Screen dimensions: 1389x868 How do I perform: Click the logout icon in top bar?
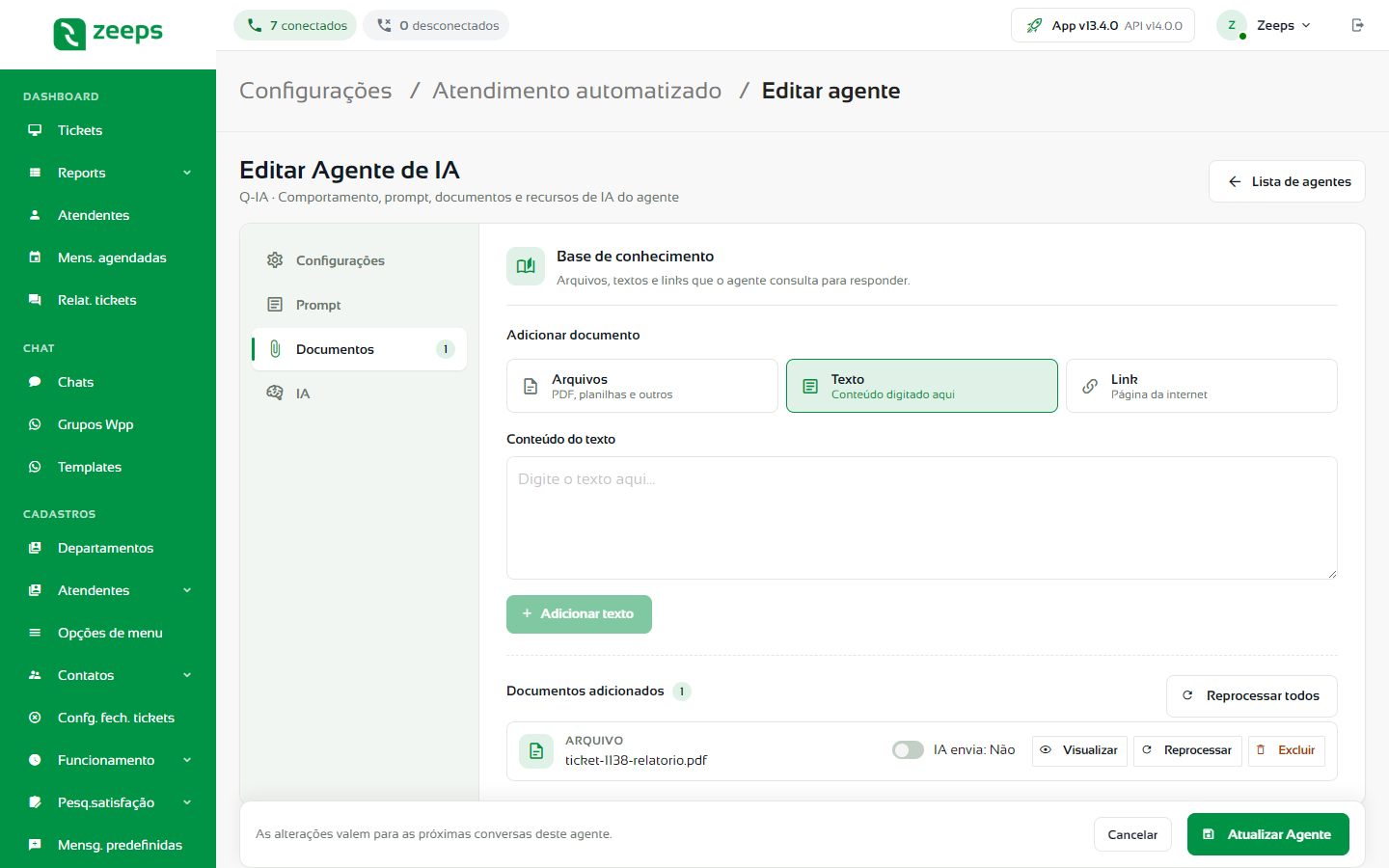[1358, 25]
